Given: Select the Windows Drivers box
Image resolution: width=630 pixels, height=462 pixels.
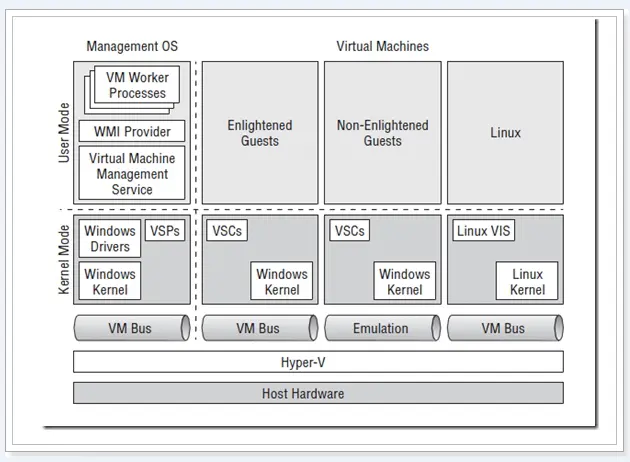Looking at the screenshot, I should (110, 238).
